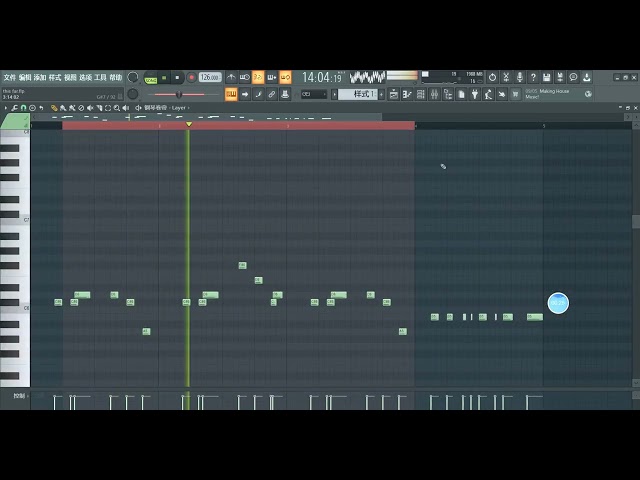The image size is (640, 480).
Task: Open the 工具 menu
Action: coord(100,77)
